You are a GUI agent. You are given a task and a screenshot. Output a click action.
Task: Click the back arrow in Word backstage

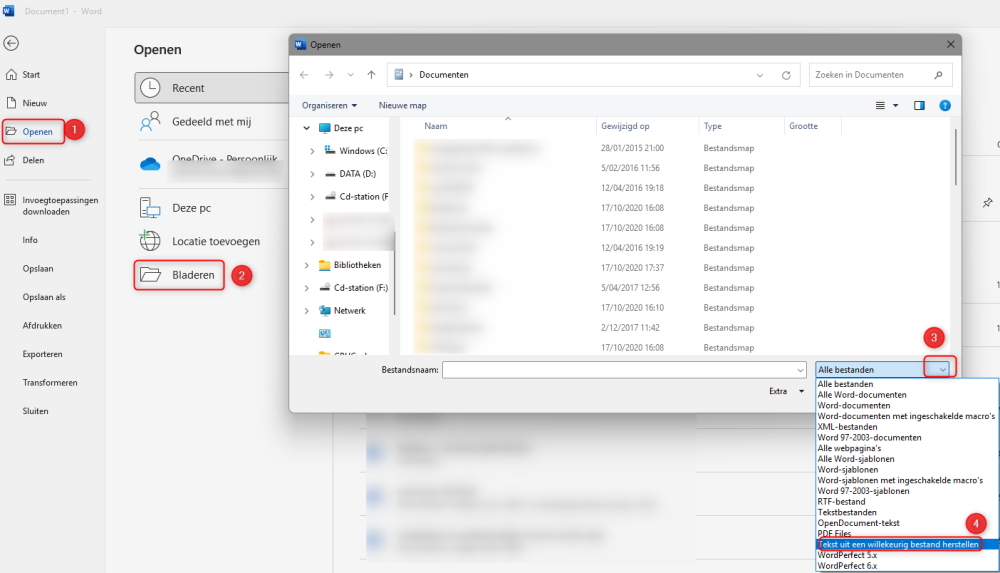tap(11, 43)
